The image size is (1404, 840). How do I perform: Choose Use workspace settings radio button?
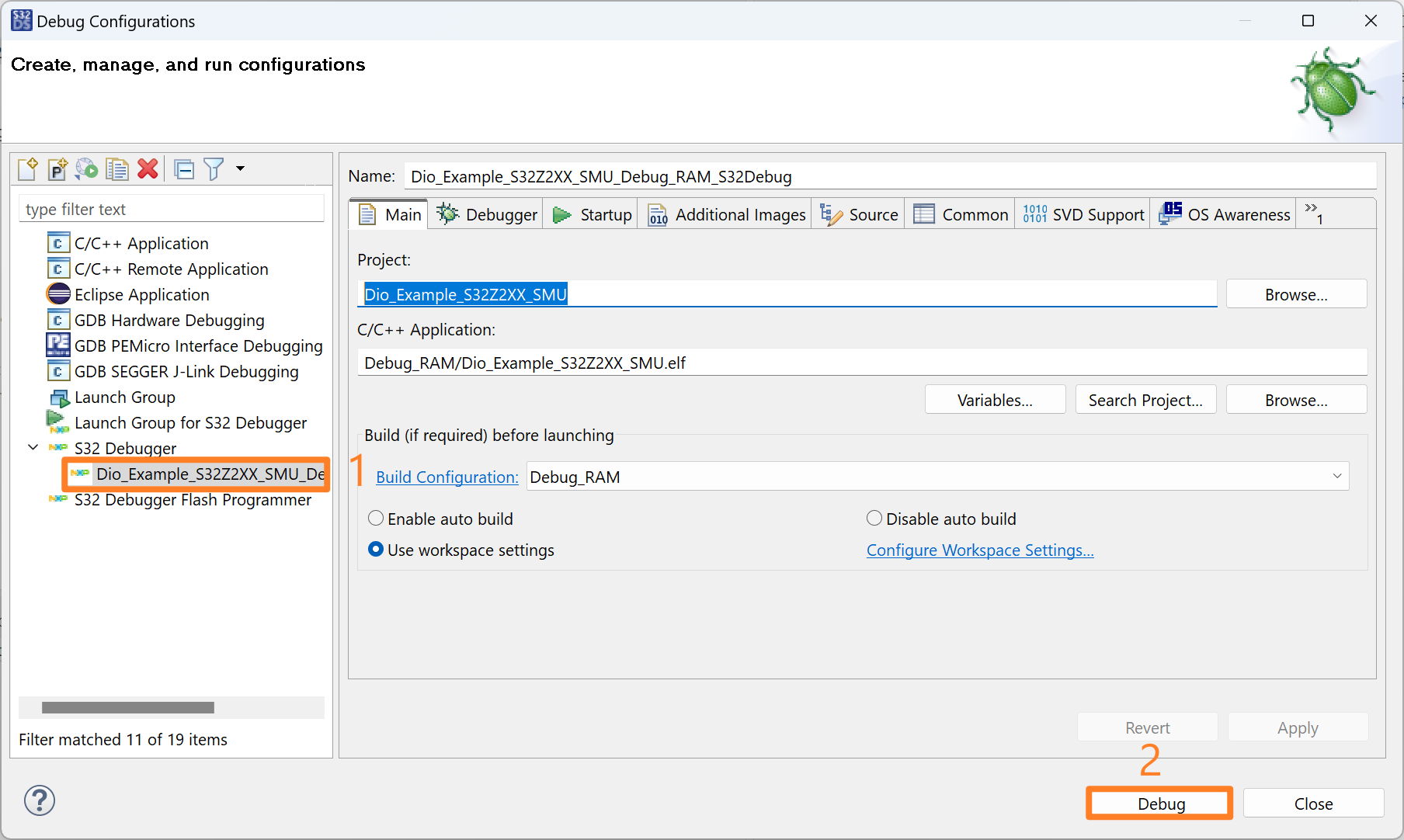click(x=376, y=550)
